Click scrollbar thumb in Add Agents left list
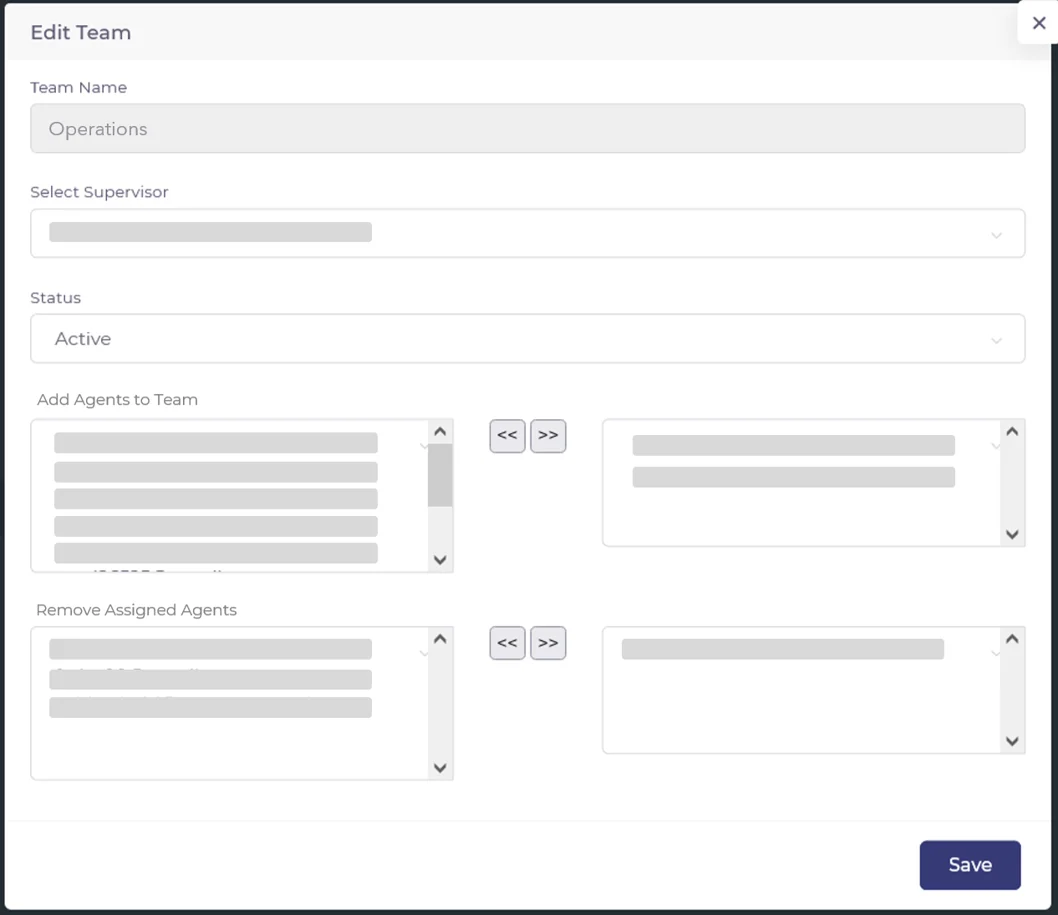The width and height of the screenshot is (1058, 915). click(x=440, y=476)
